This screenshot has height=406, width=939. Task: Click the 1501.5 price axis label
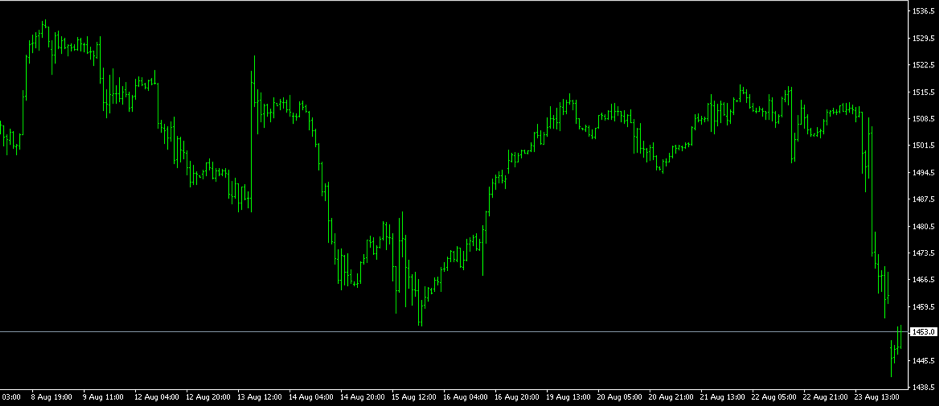924,146
